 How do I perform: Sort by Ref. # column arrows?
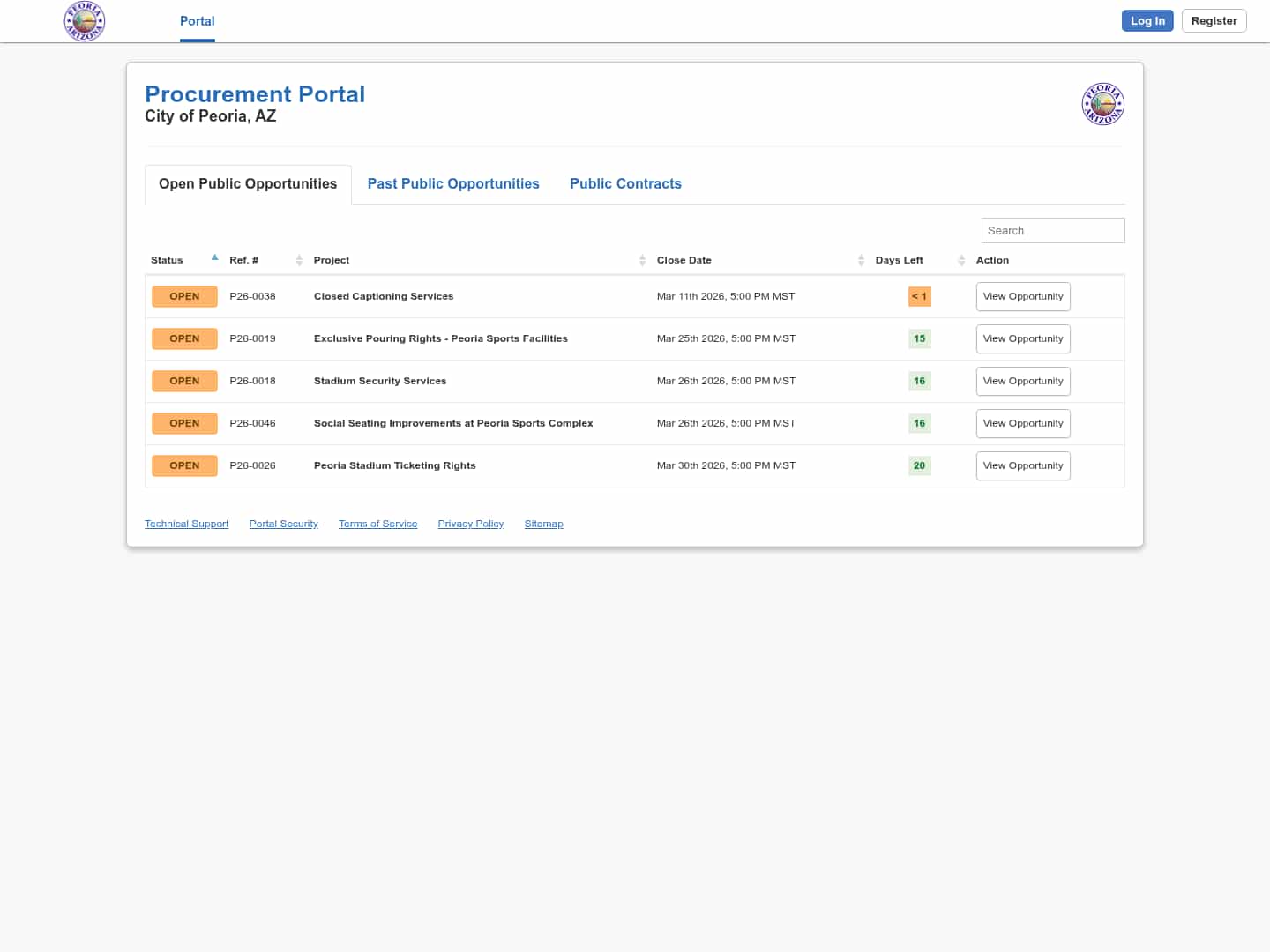299,260
